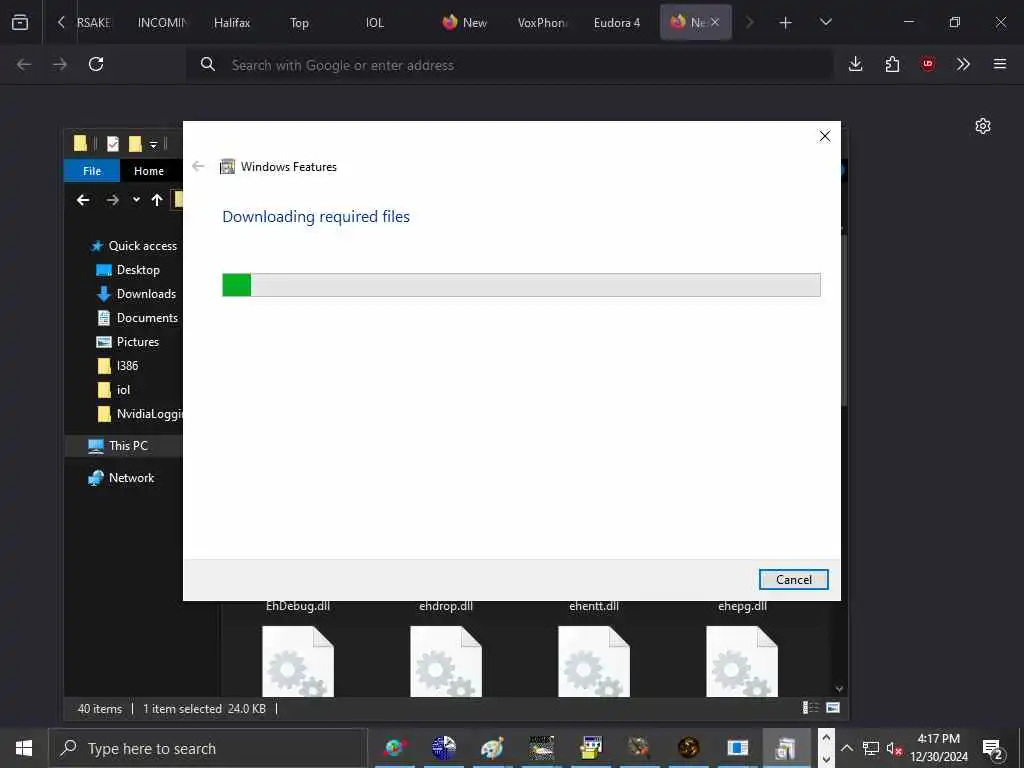Switch to the Halifax browser tab
The height and width of the screenshot is (768, 1024).
click(232, 22)
